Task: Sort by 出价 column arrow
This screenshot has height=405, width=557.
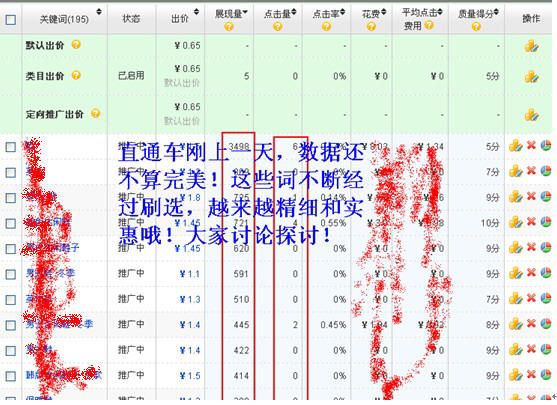Action: point(196,12)
